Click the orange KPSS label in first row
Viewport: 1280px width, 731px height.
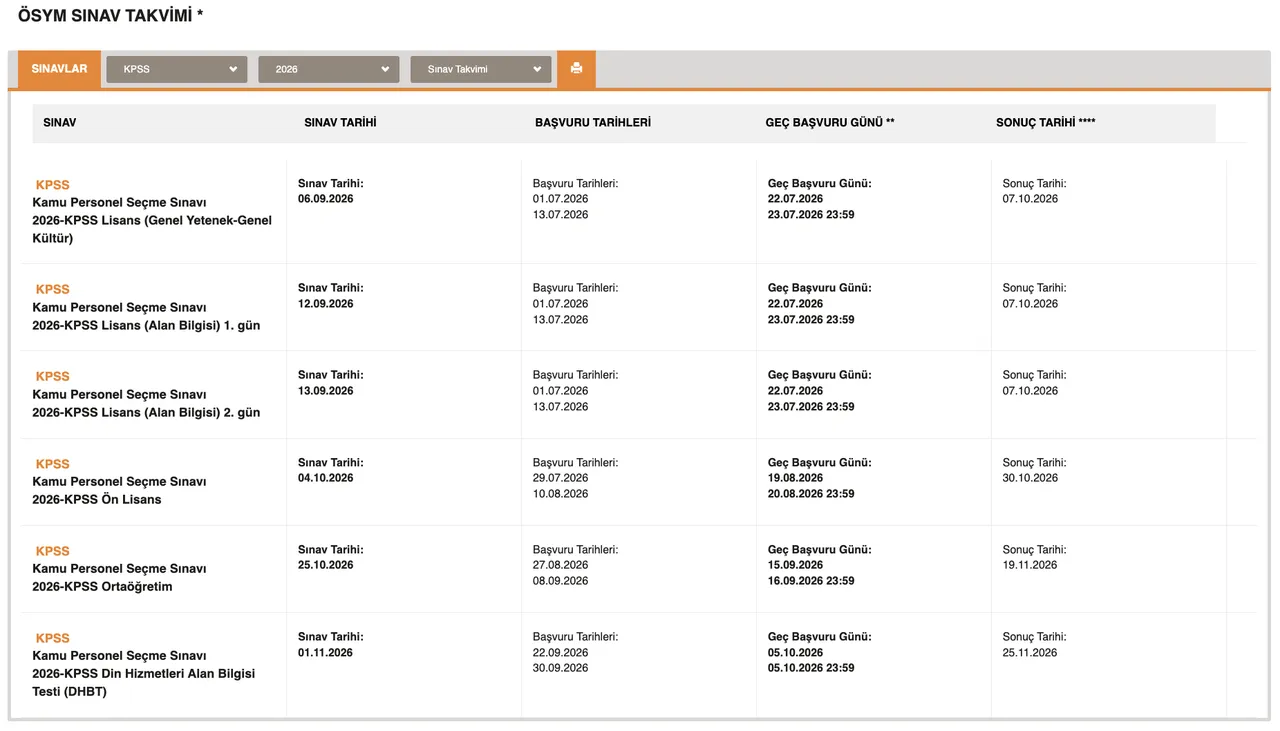(x=53, y=185)
